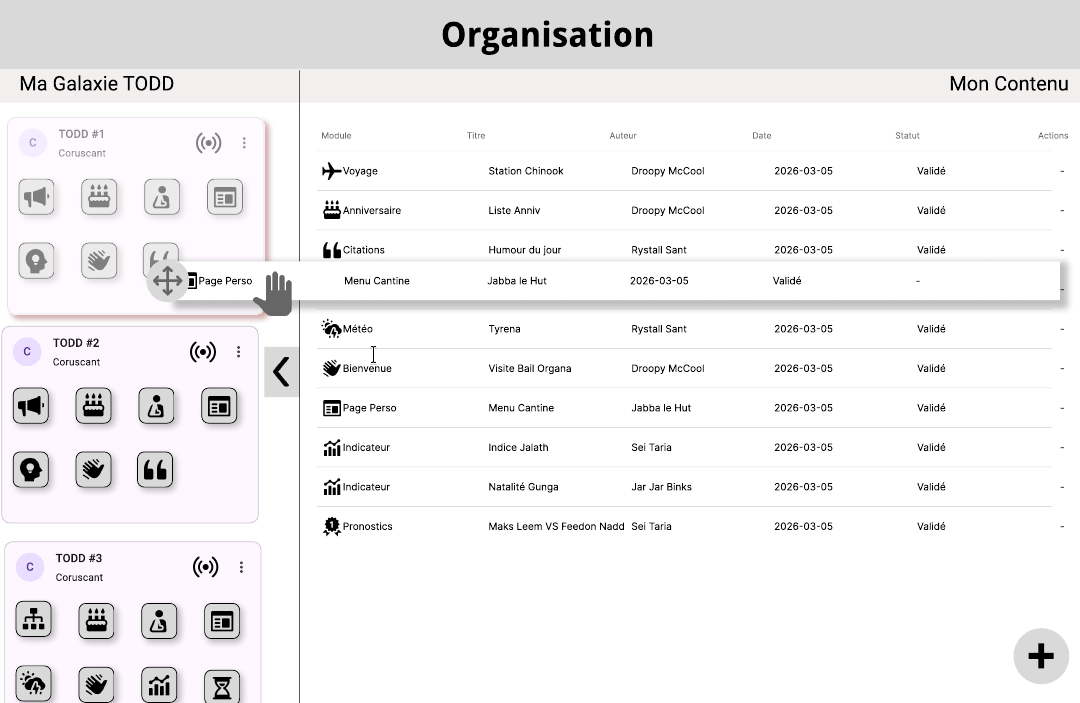The width and height of the screenshot is (1080, 703).
Task: Click the move handle on the dragged Page Perso row
Action: point(167,281)
